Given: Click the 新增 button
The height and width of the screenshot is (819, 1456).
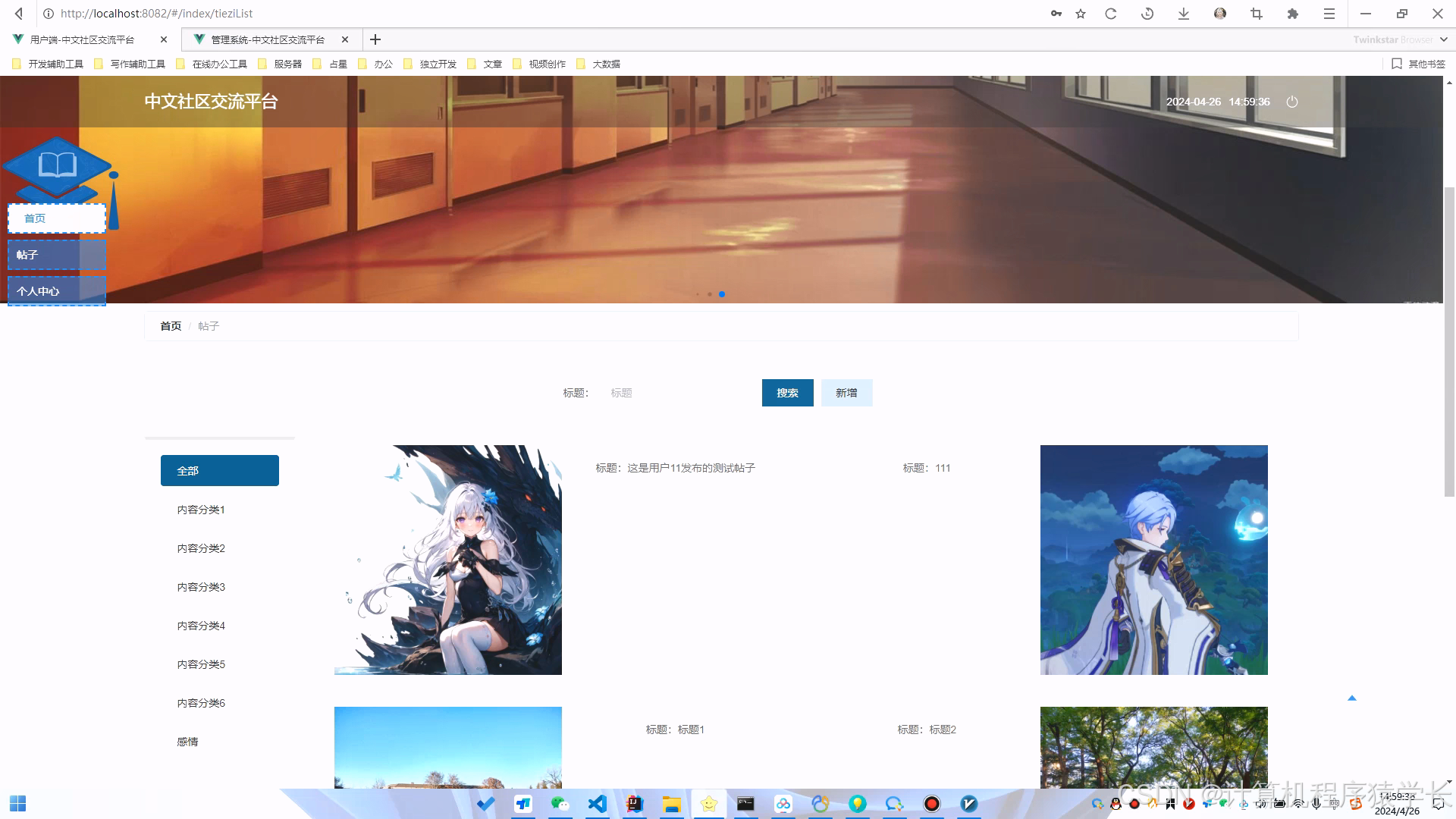Looking at the screenshot, I should 846,393.
